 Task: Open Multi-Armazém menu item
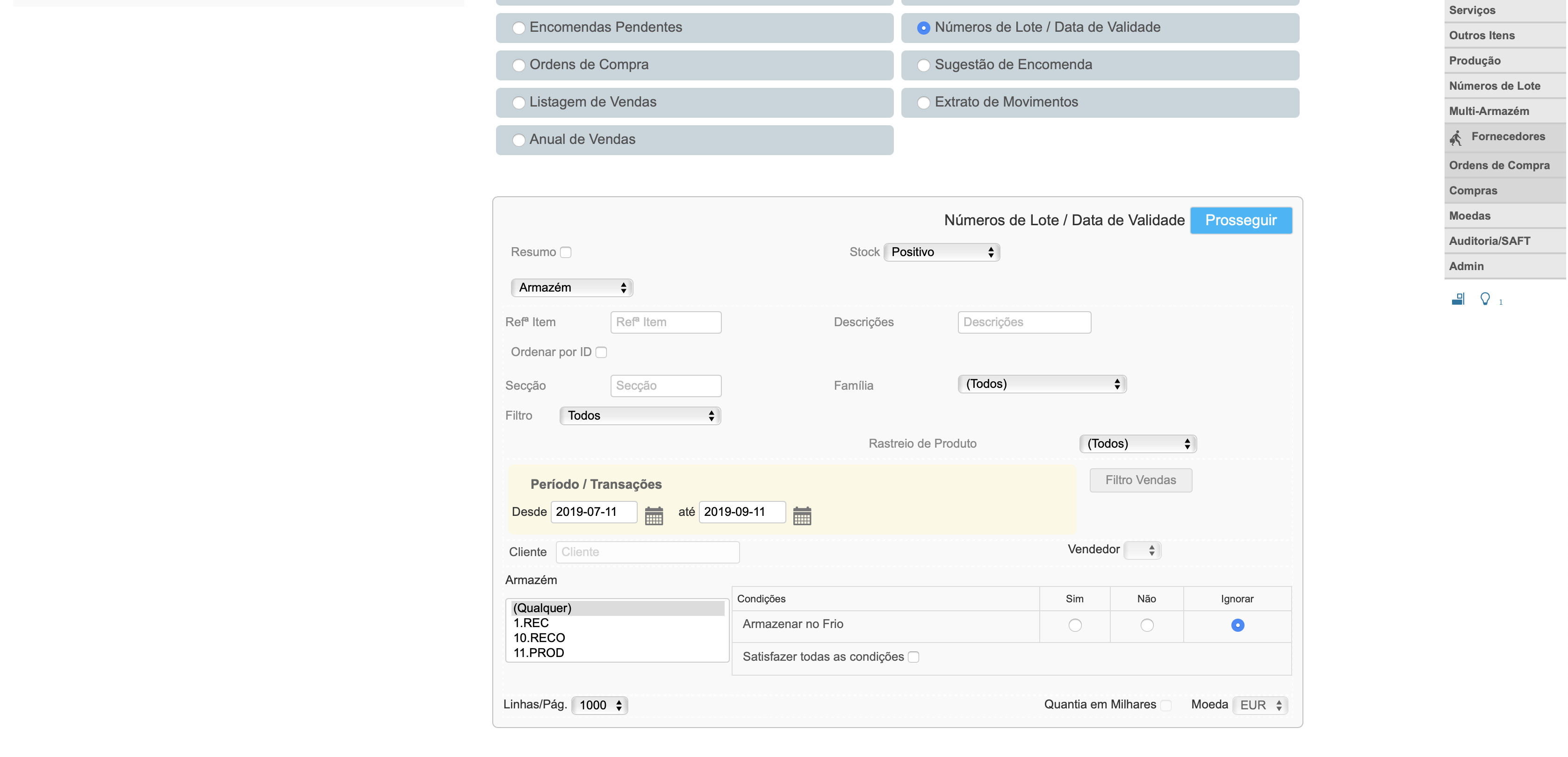(x=1505, y=111)
